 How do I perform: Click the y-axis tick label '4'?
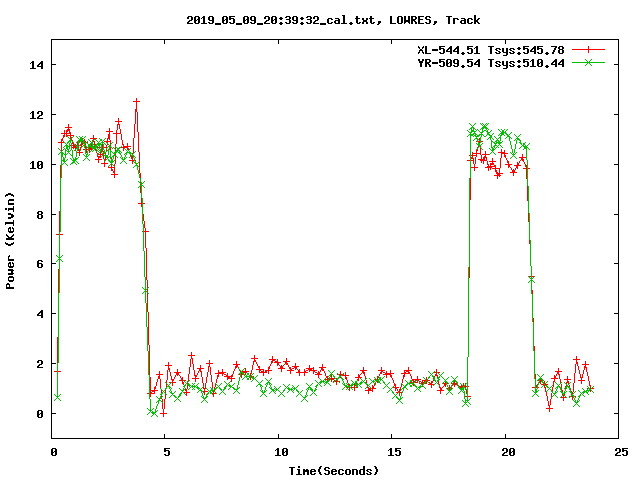[x=40, y=314]
